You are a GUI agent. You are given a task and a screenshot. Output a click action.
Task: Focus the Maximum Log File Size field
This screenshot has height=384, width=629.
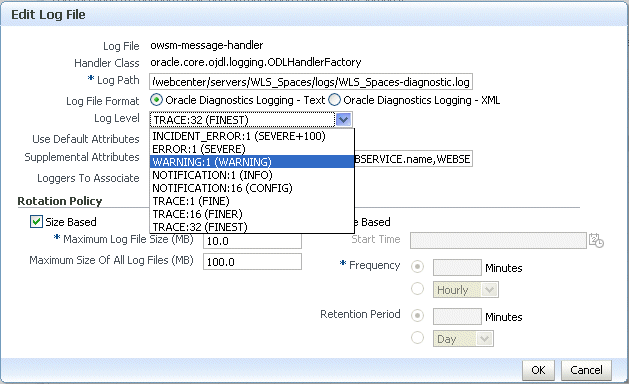tap(252, 241)
